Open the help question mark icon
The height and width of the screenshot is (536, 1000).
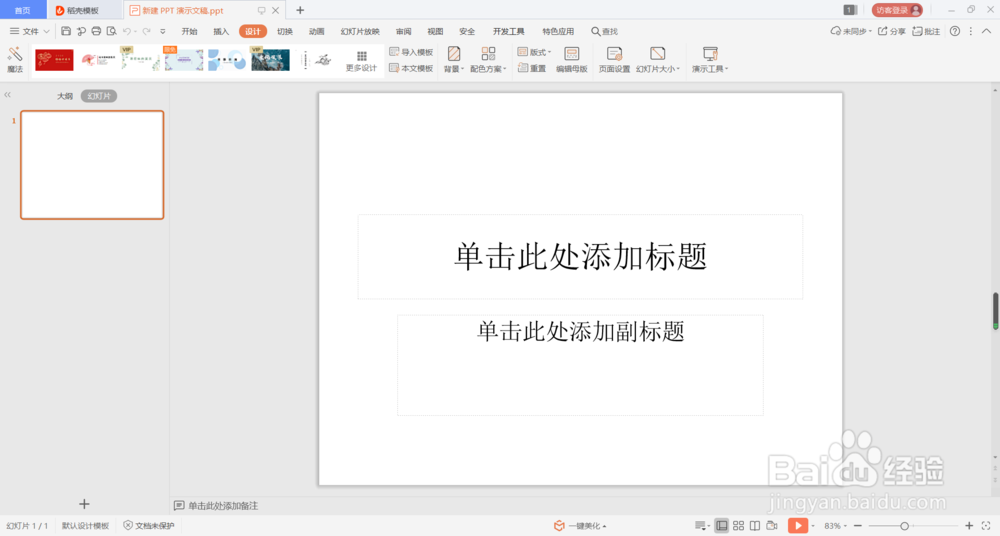[x=955, y=31]
